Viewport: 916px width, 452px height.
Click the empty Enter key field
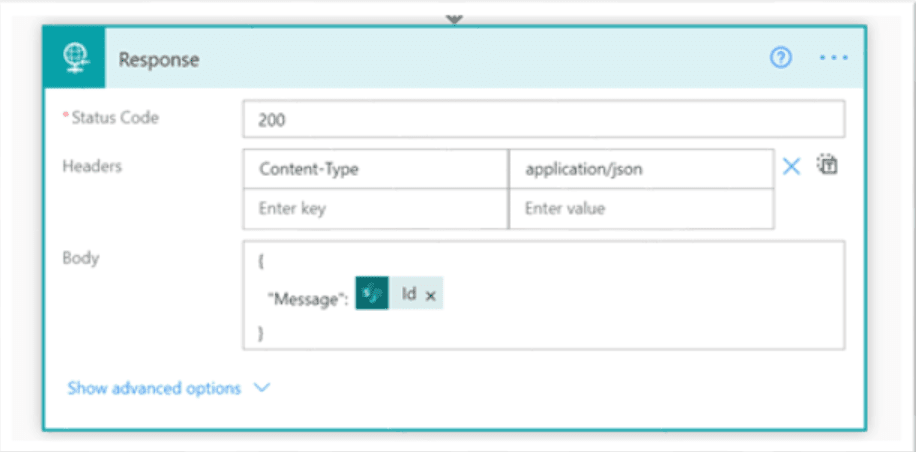click(375, 209)
